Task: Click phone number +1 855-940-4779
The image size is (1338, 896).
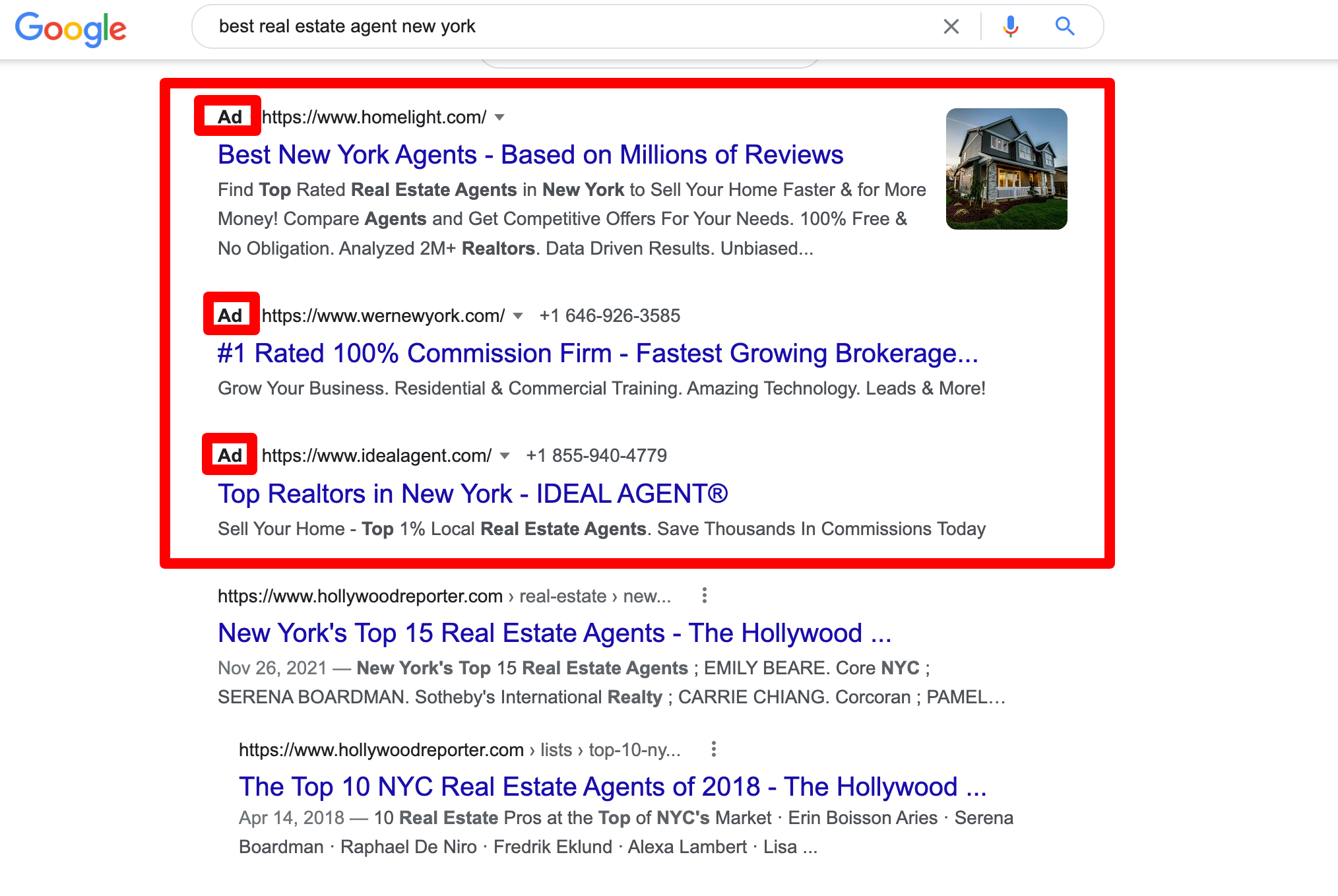Action: 596,456
